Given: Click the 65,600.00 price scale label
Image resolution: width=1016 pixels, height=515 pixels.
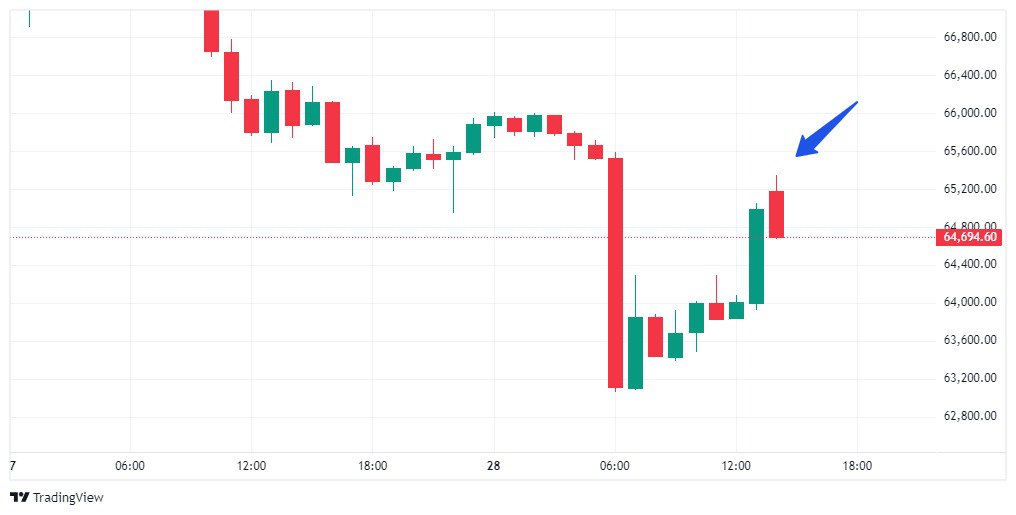Looking at the screenshot, I should [969, 151].
